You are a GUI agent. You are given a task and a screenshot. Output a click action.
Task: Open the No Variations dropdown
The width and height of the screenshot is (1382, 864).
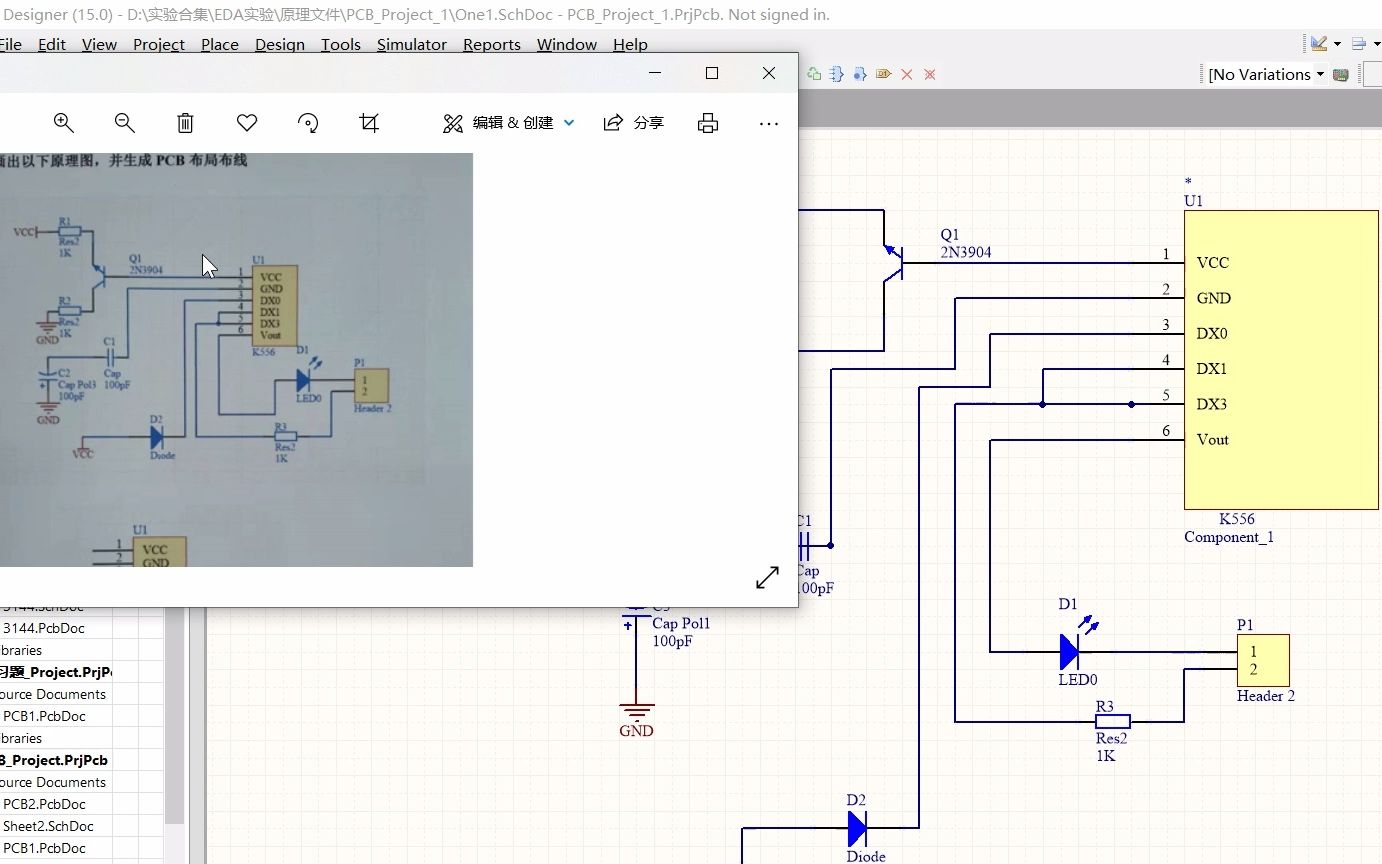coord(1263,74)
